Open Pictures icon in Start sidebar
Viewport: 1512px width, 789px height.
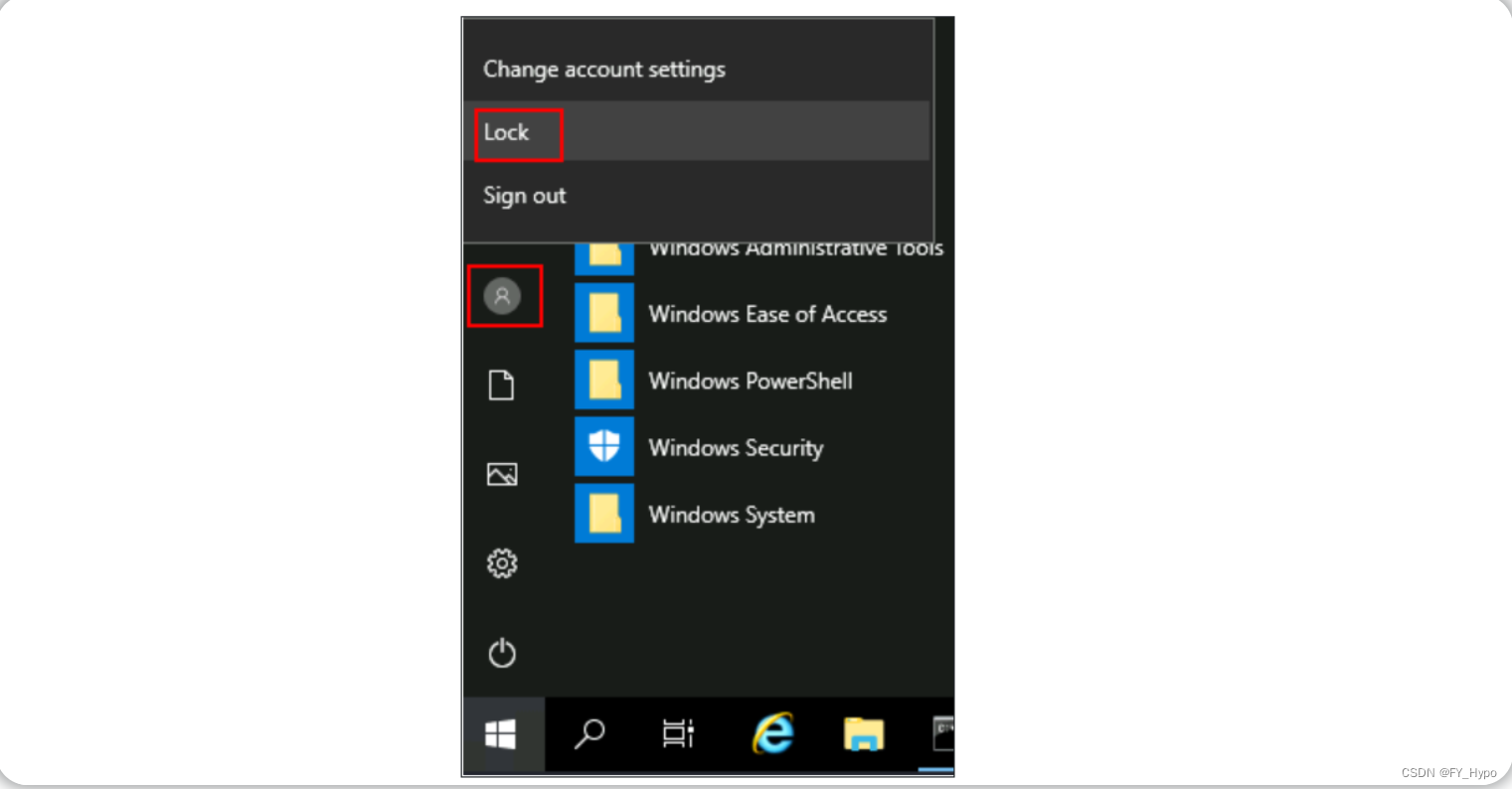pyautogui.click(x=502, y=474)
